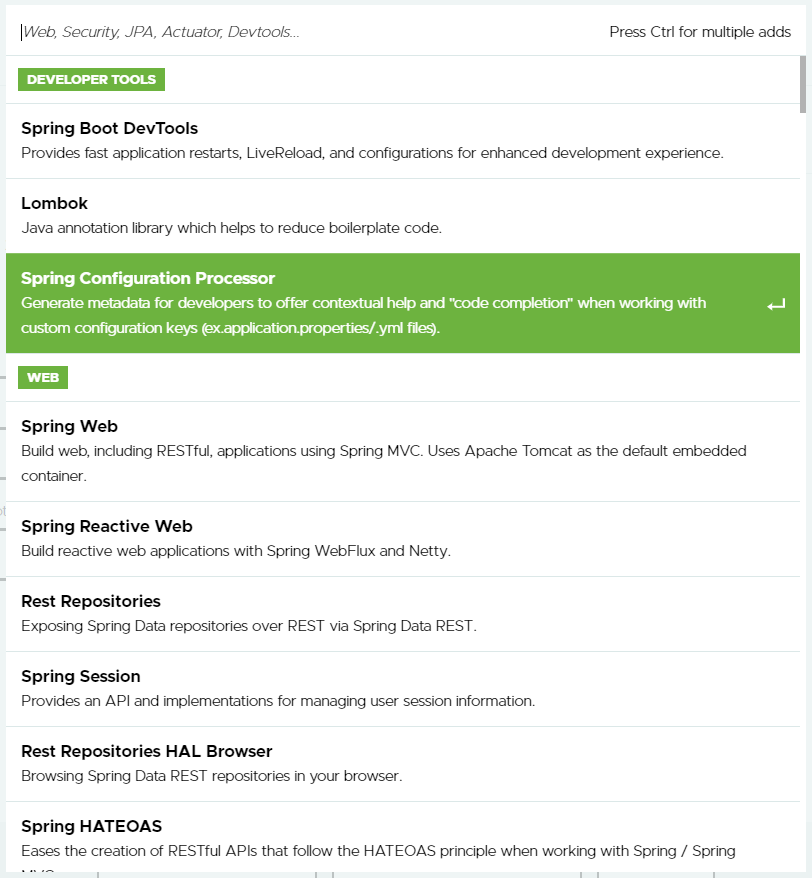Add the Lombok dependency
Viewport: 812px width, 878px height.
403,216
